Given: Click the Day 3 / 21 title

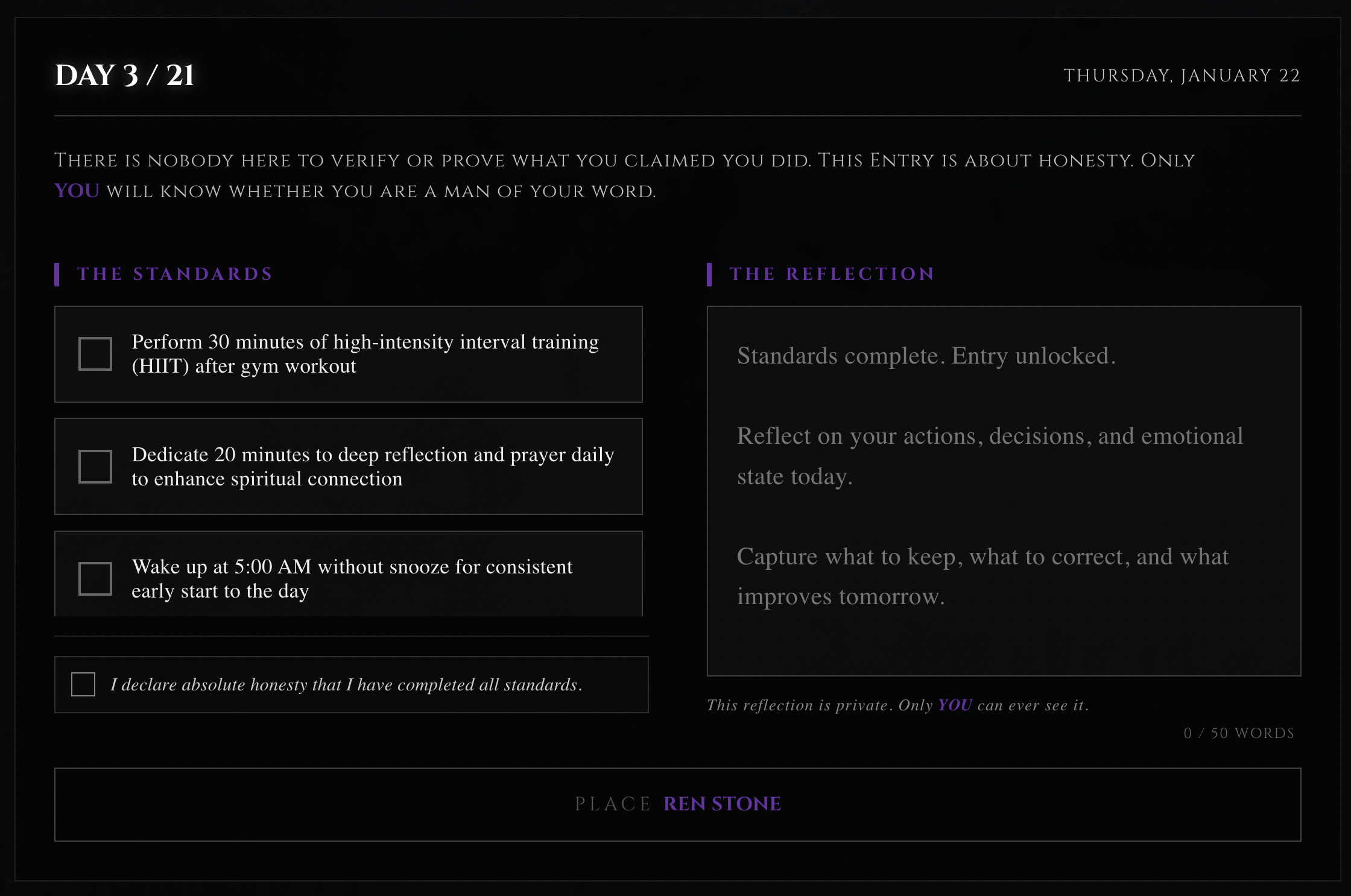Looking at the screenshot, I should [124, 75].
